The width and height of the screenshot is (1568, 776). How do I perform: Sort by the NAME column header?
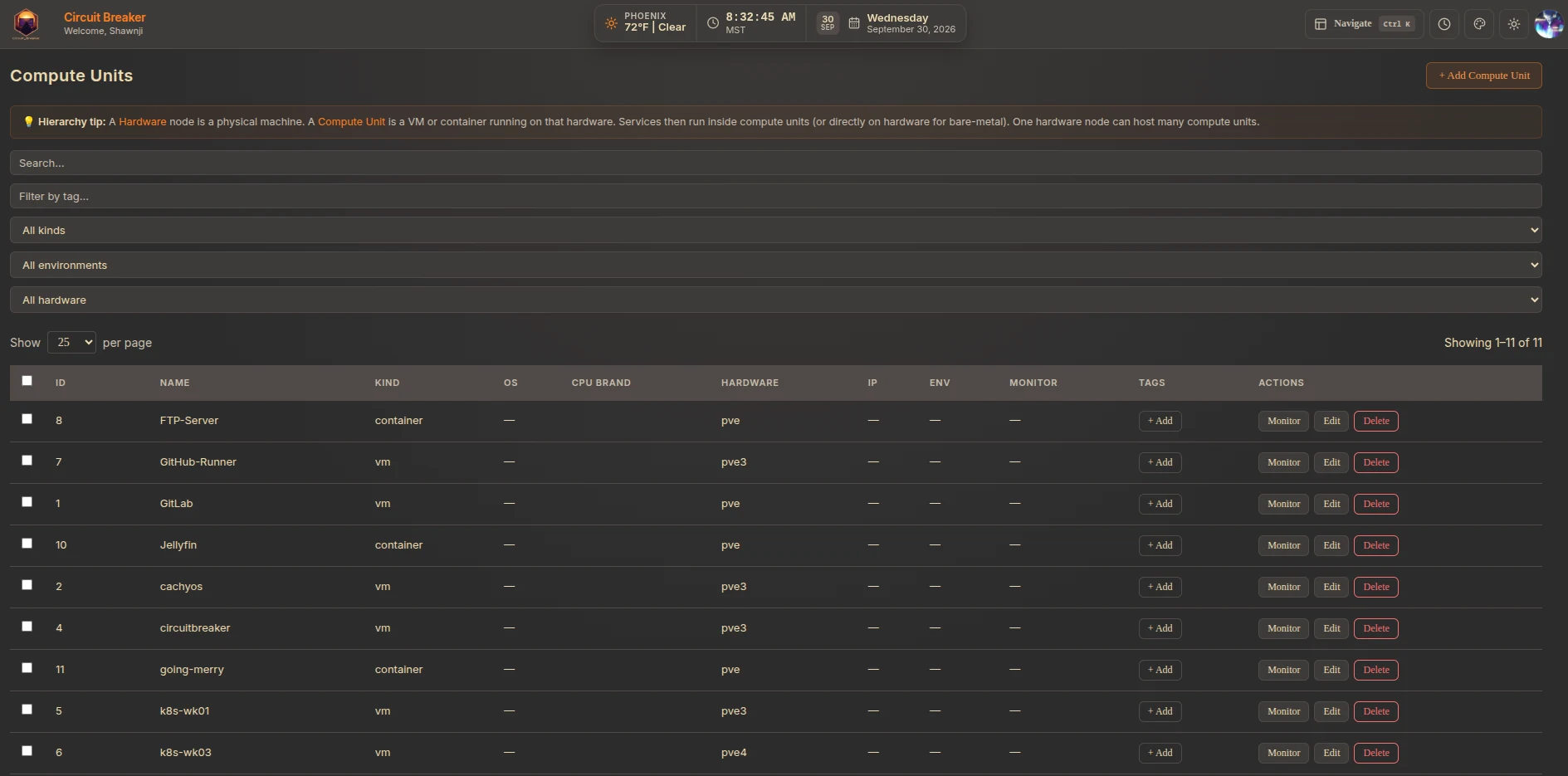(175, 383)
